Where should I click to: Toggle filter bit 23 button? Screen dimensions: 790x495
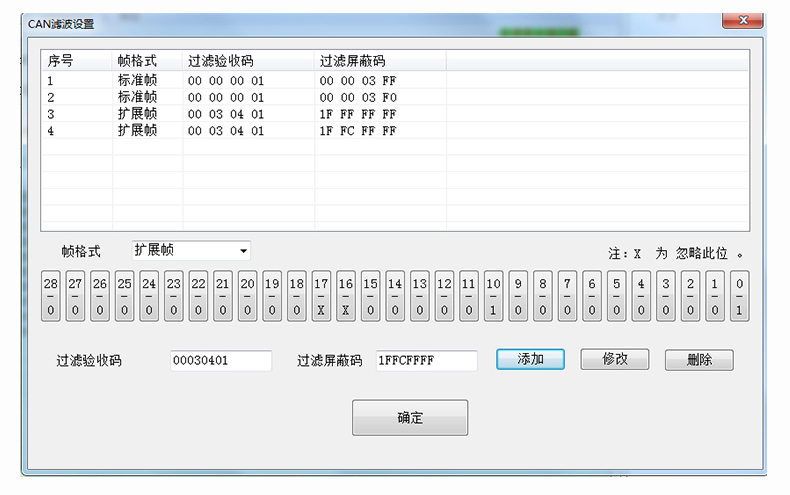(174, 296)
